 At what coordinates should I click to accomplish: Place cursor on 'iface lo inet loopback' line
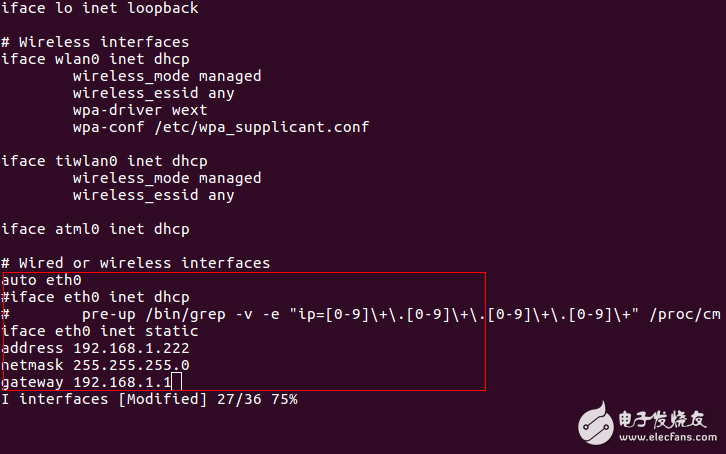(x=100, y=8)
